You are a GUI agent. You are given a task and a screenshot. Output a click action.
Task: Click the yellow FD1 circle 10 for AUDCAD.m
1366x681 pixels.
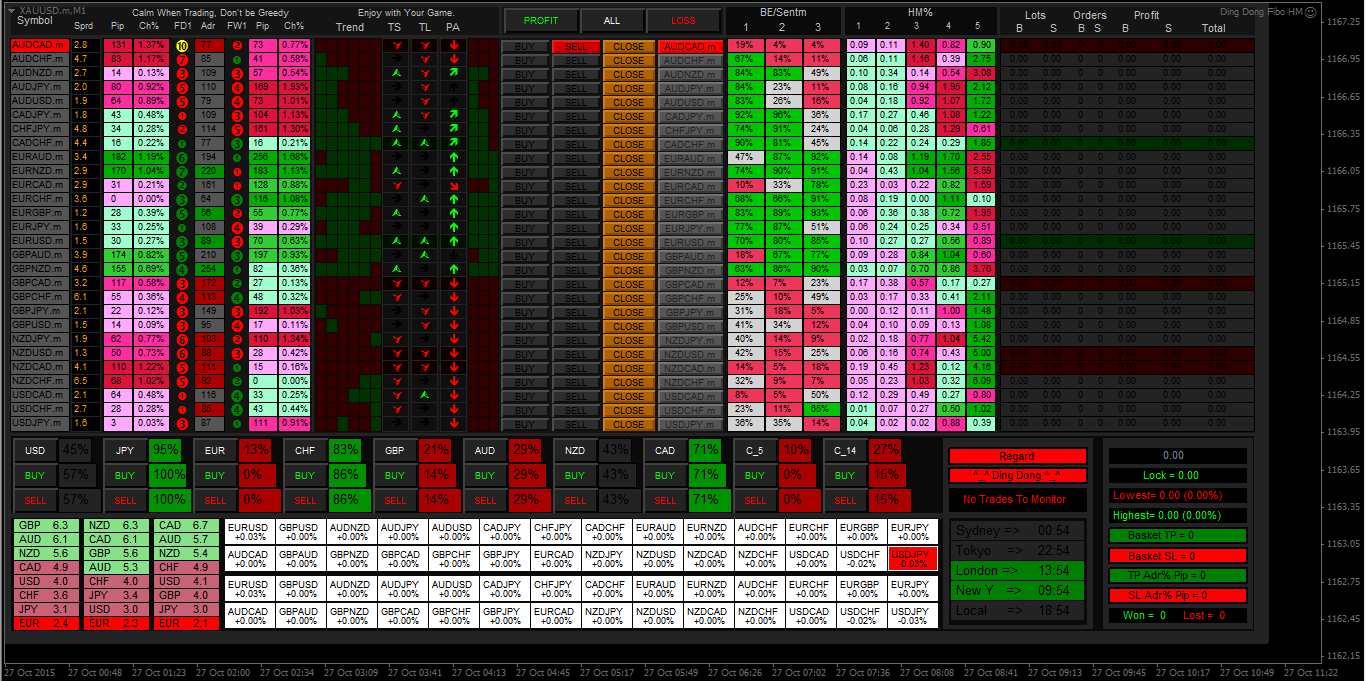coord(181,45)
